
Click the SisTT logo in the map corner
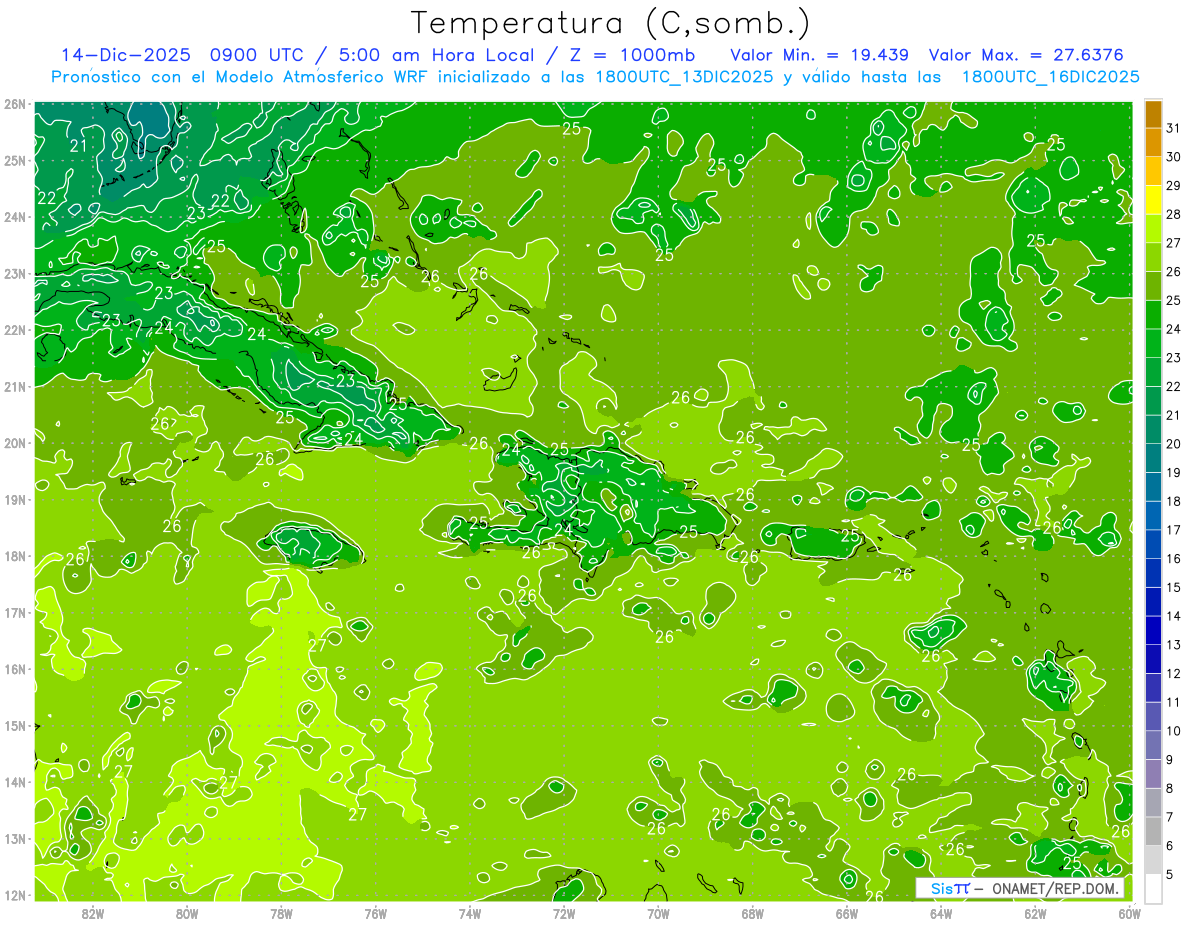point(950,888)
